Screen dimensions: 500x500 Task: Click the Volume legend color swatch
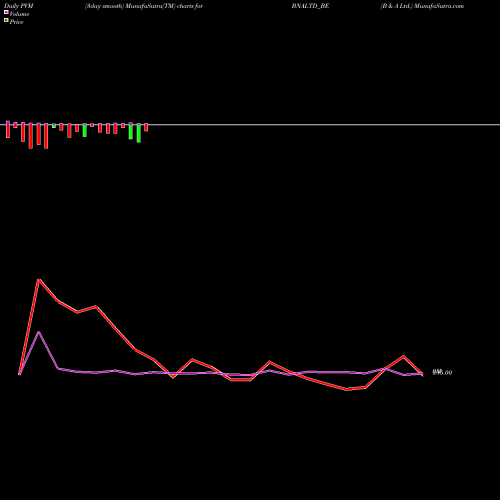(x=6, y=12)
